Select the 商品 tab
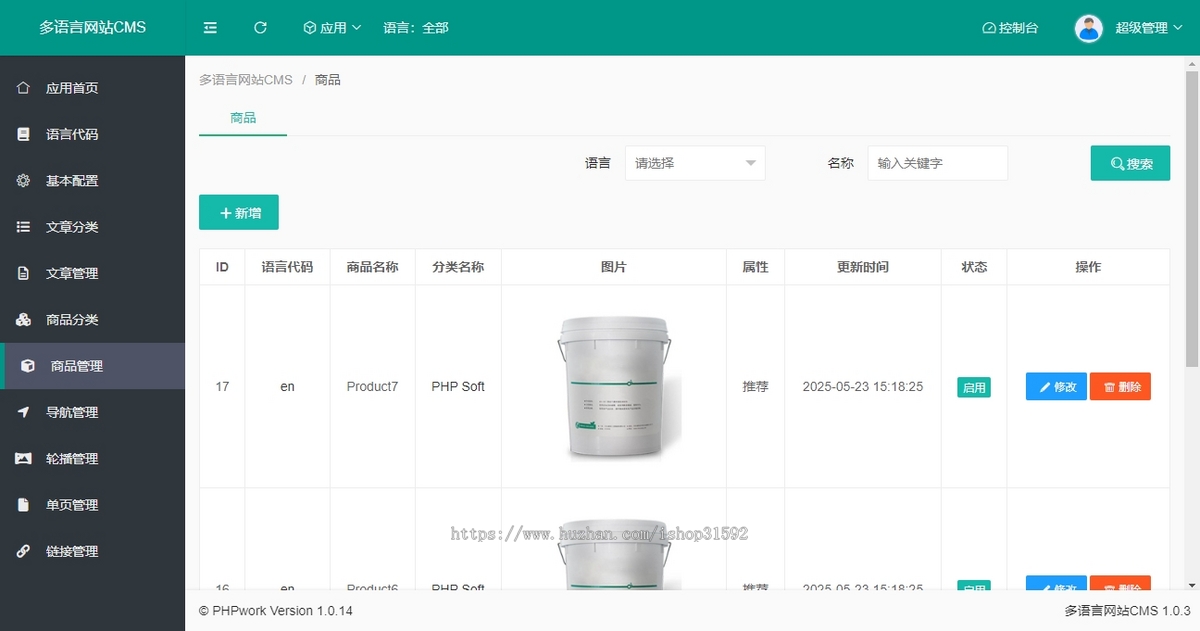Viewport: 1200px width, 631px height. (243, 118)
